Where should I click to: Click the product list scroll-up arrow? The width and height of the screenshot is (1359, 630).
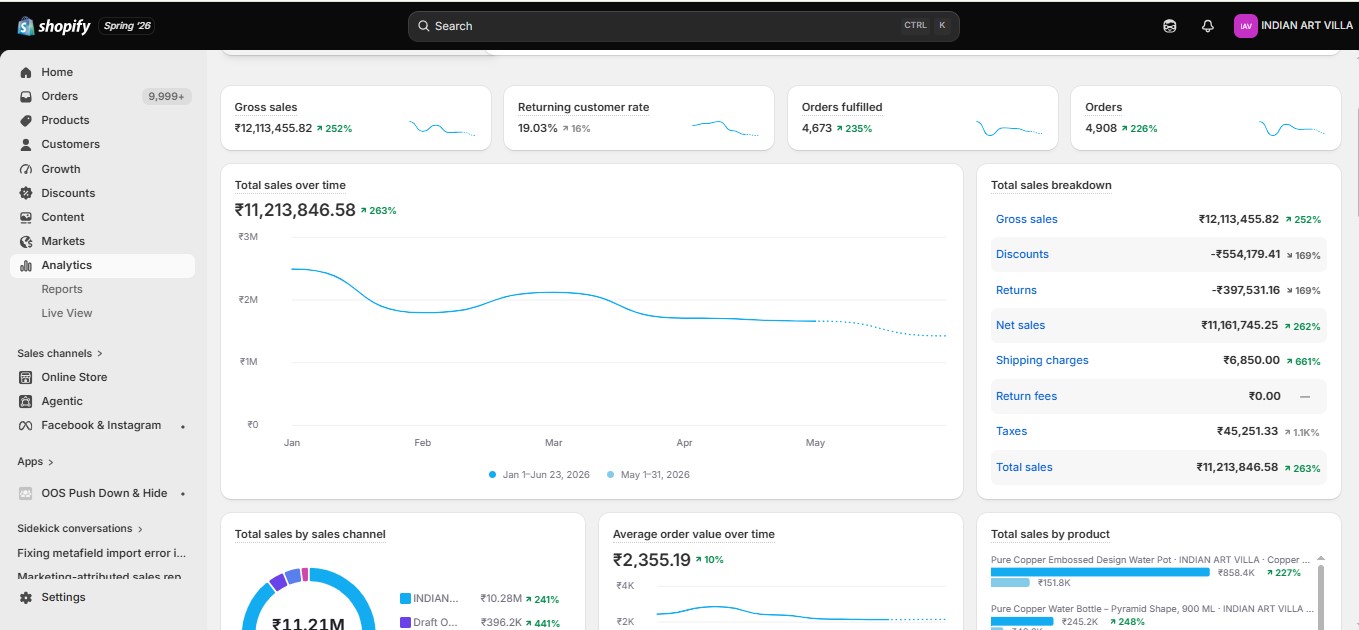(x=1321, y=559)
